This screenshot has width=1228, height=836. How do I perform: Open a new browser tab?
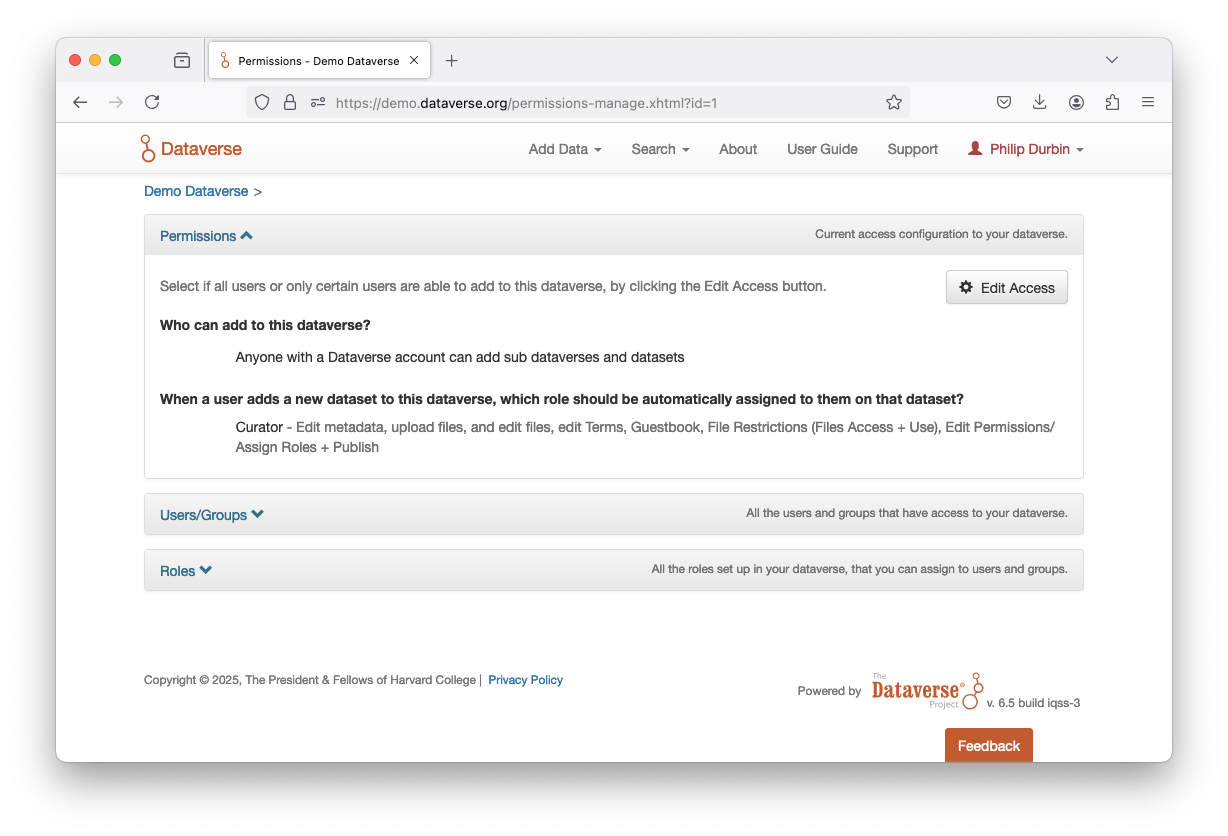tap(452, 61)
